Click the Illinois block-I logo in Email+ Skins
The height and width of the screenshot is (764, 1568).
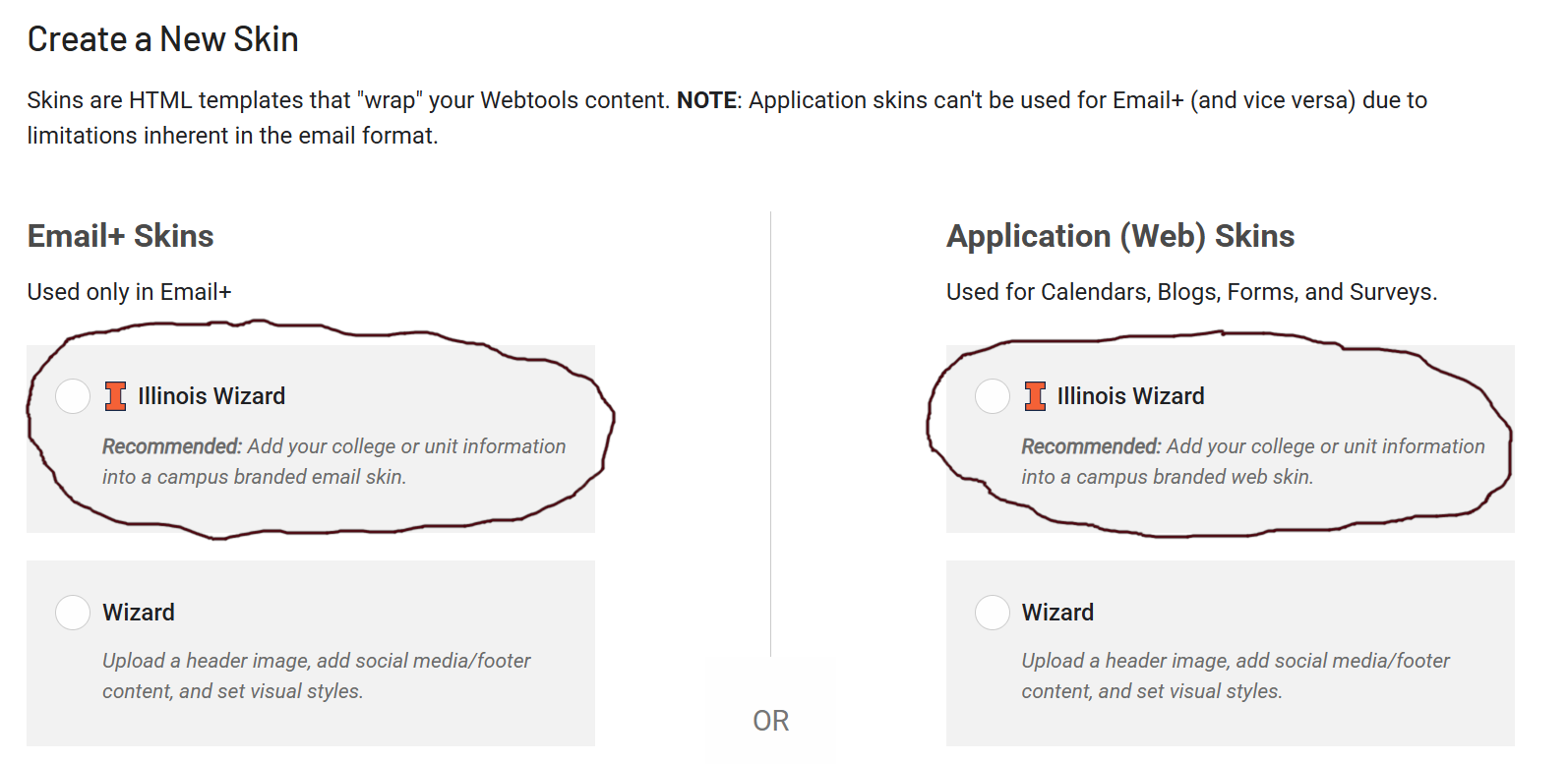tap(116, 396)
